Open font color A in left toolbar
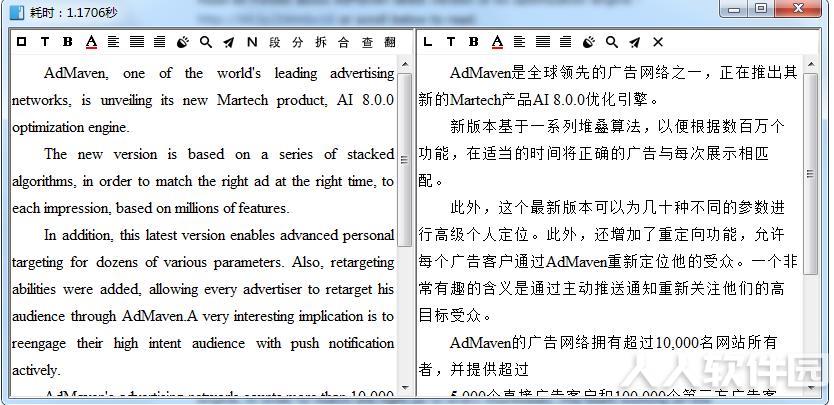Screen dimensions: 834x405 point(91,42)
